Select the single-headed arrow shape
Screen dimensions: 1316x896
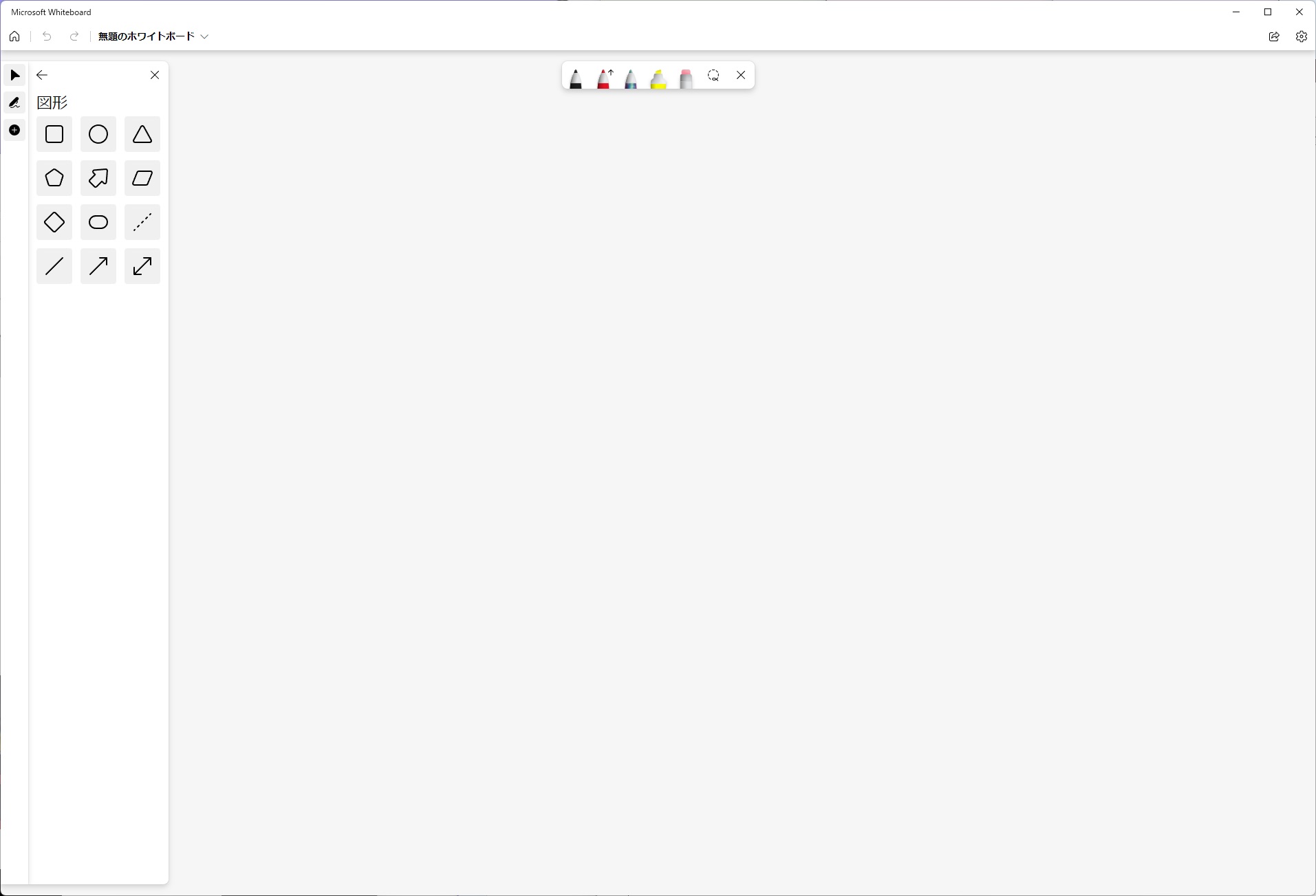click(x=98, y=266)
